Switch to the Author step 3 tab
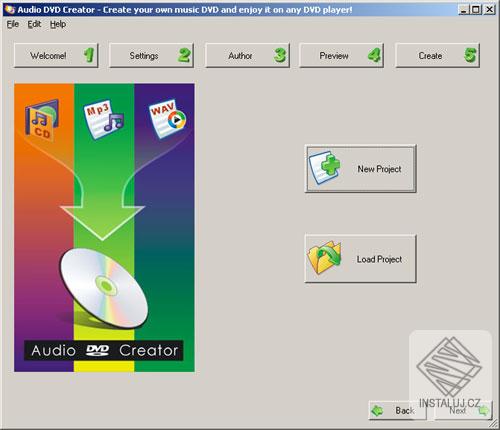The image size is (500, 430). click(x=247, y=55)
